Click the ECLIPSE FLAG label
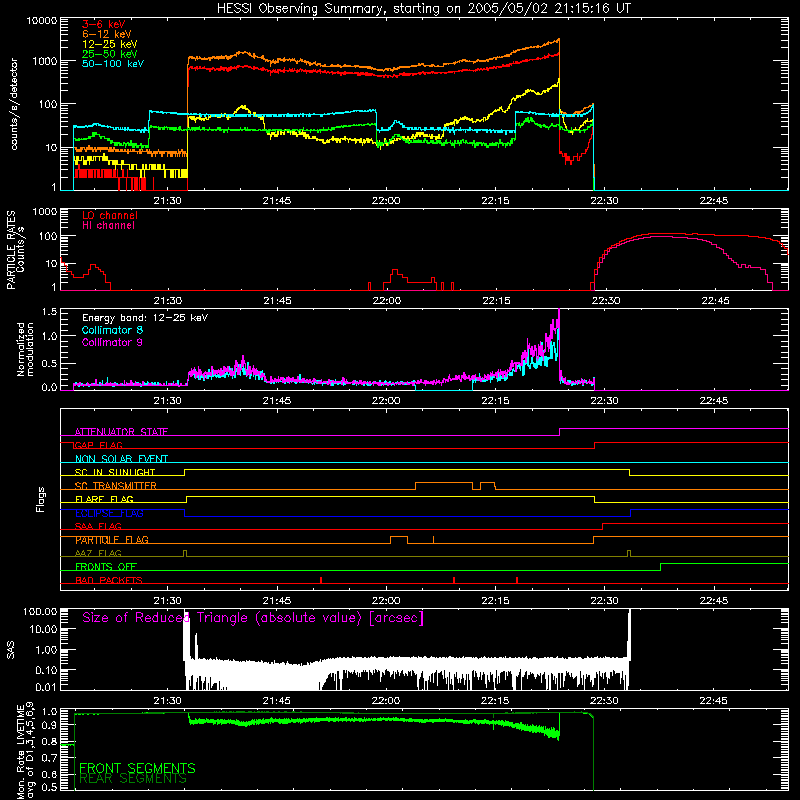 click(109, 513)
